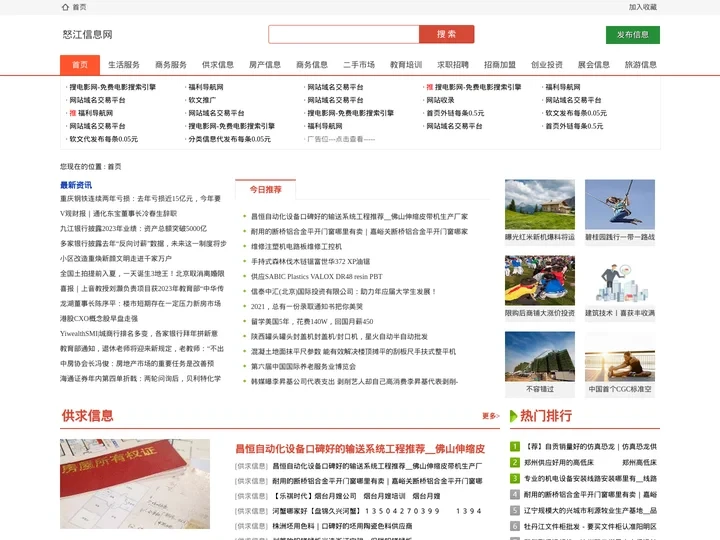This screenshot has width=720, height=540.
Task: Click the 怒江信息网 site logo
Action: 88,35
